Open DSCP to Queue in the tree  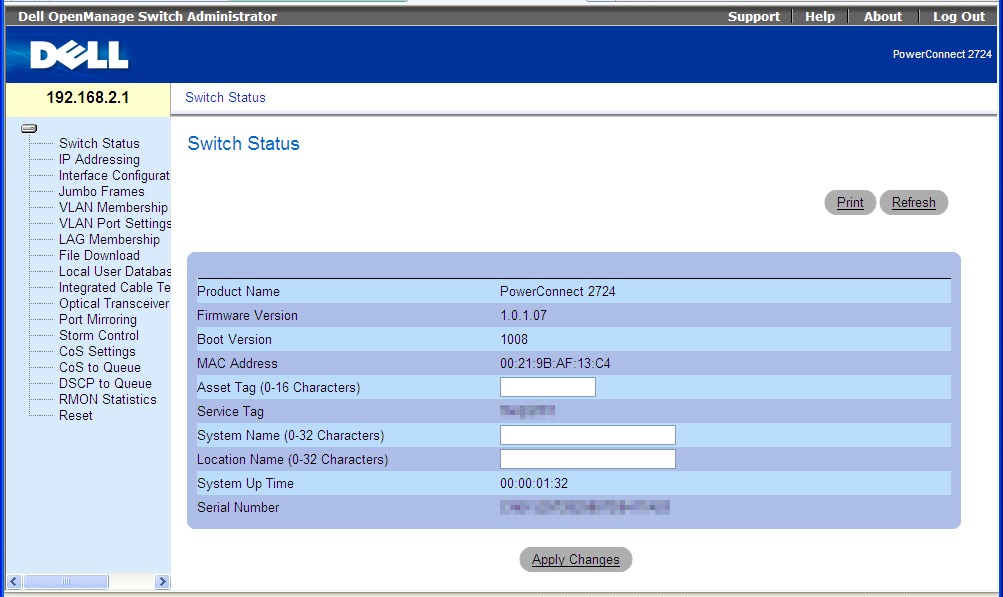click(x=106, y=383)
